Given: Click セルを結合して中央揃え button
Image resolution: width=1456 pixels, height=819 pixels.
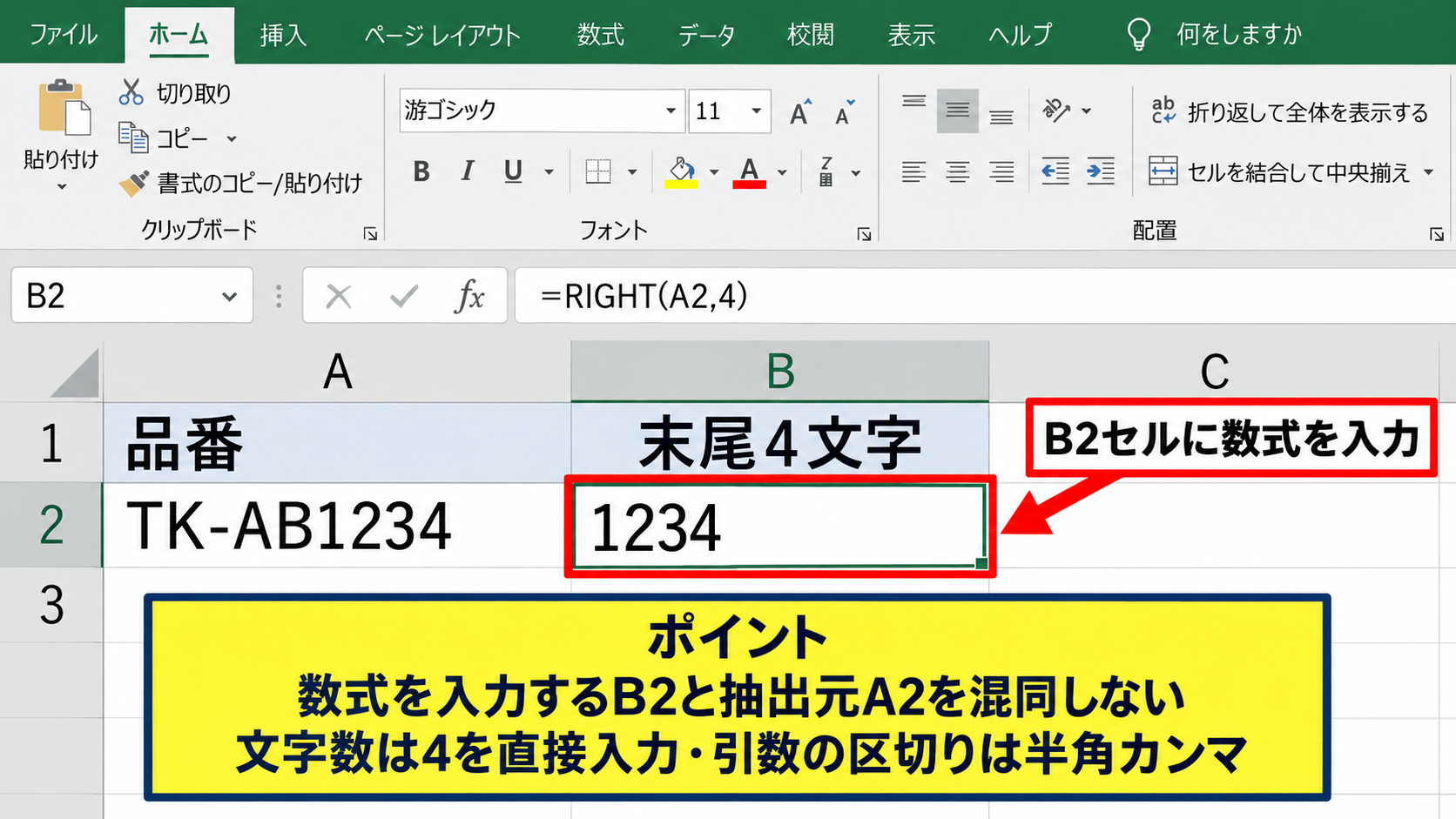Looking at the screenshot, I should pyautogui.click(x=1278, y=172).
